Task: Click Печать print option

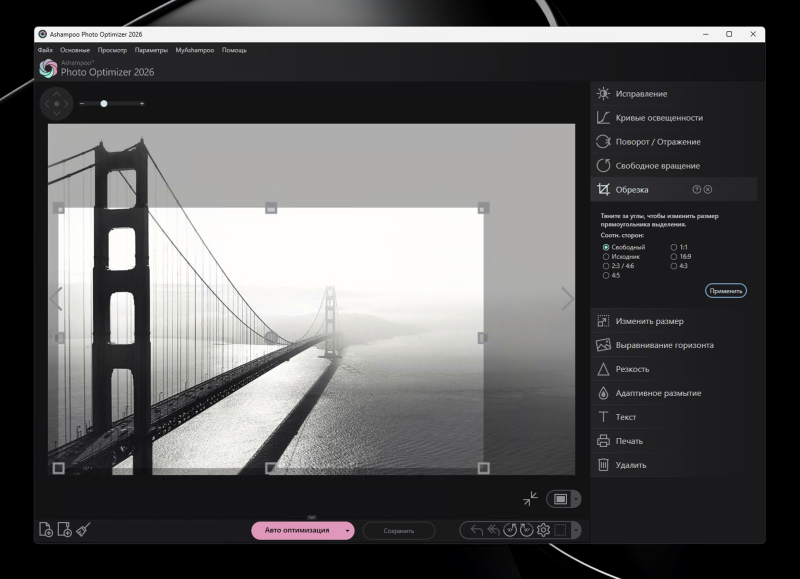Action: pos(673,441)
